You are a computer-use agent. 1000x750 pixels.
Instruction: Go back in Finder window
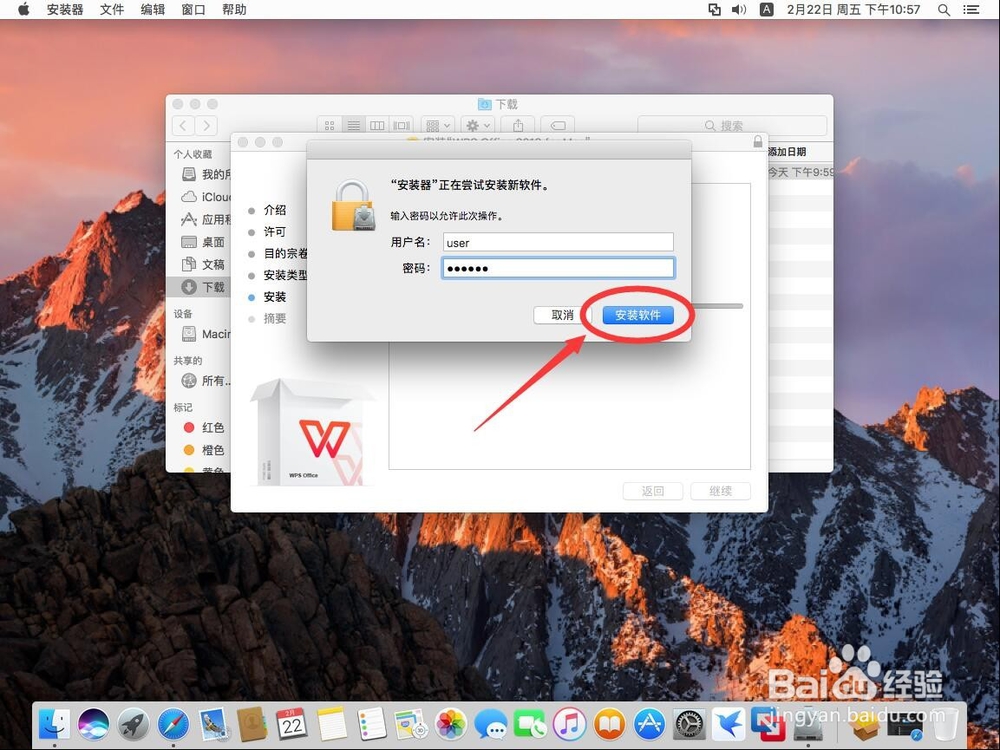coord(184,126)
